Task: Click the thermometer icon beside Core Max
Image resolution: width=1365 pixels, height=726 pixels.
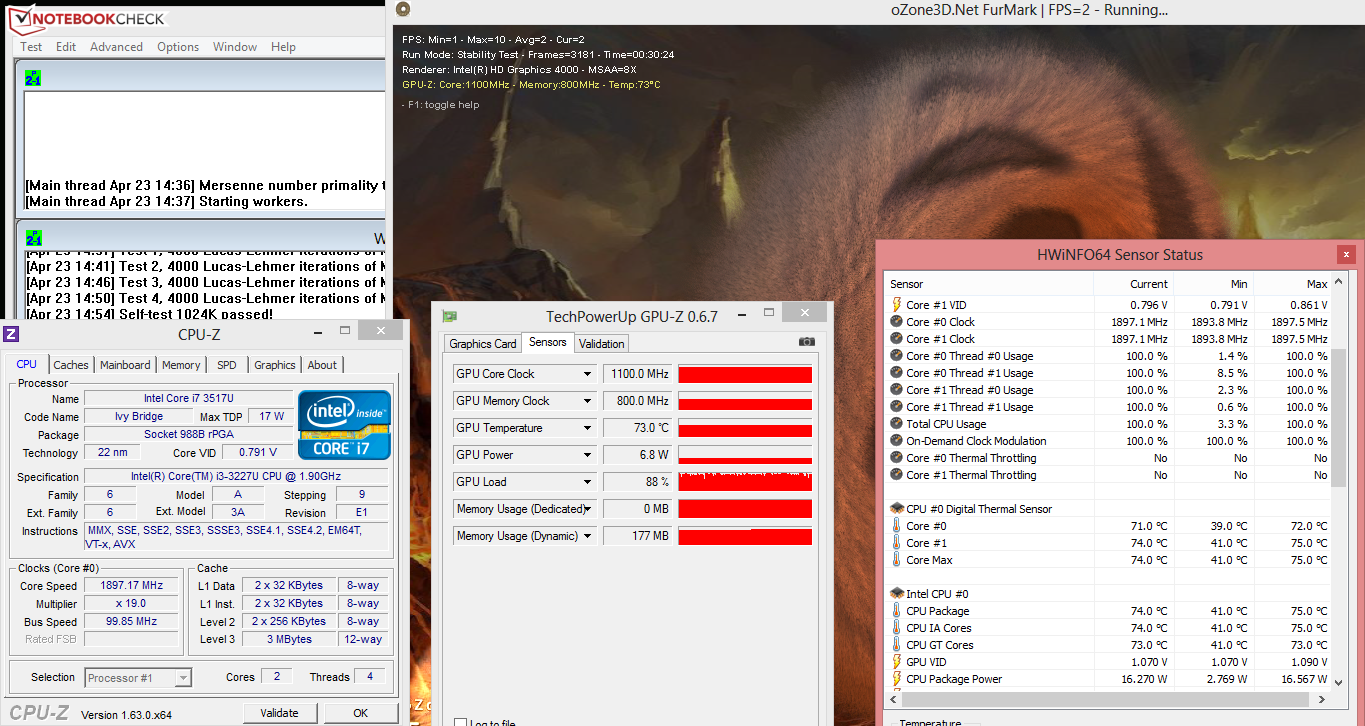Action: [896, 560]
